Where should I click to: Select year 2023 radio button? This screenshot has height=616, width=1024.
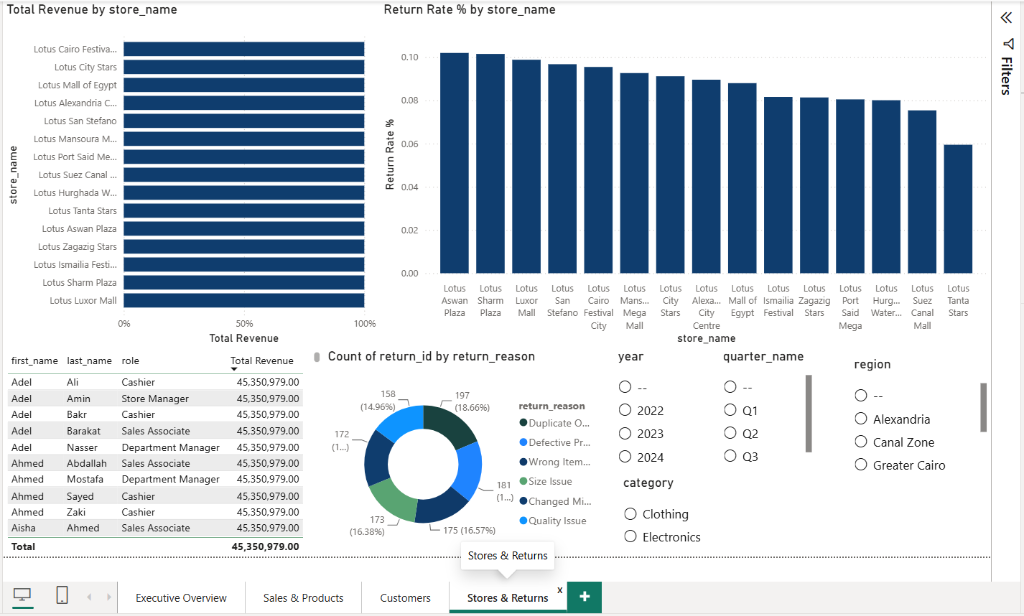625,434
